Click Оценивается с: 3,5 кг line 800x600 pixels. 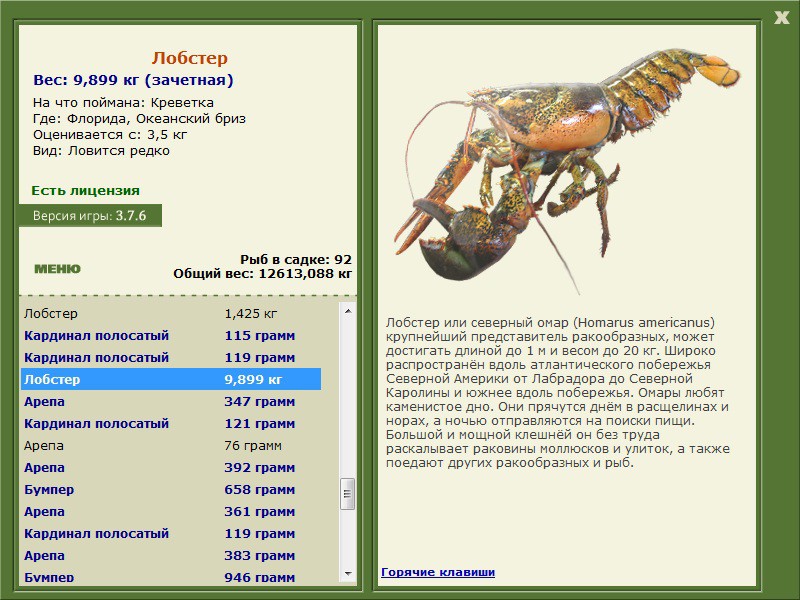coord(110,135)
